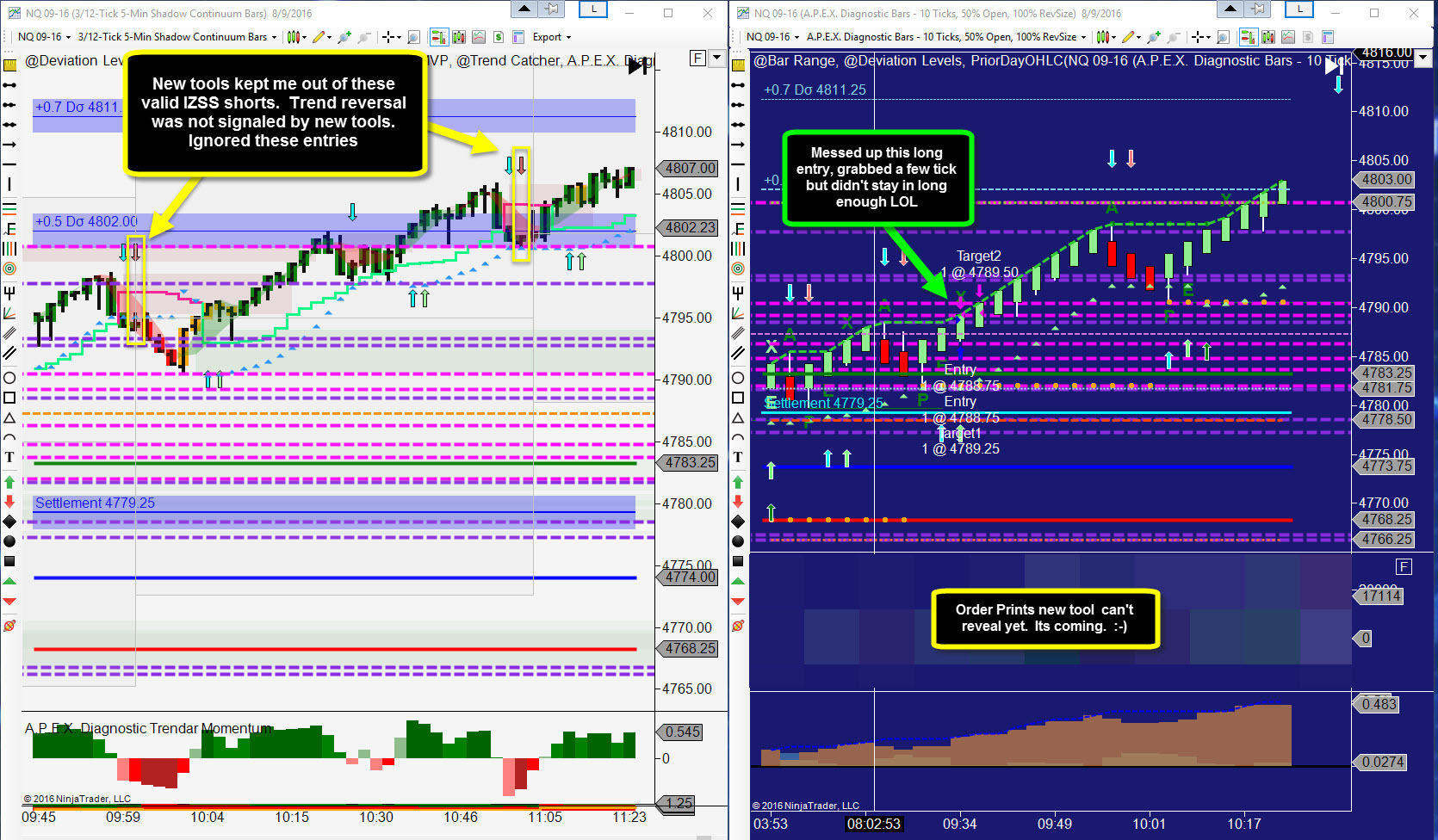The image size is (1438, 840).
Task: Toggle Chart Trader panel in right window
Action: click(1248, 37)
